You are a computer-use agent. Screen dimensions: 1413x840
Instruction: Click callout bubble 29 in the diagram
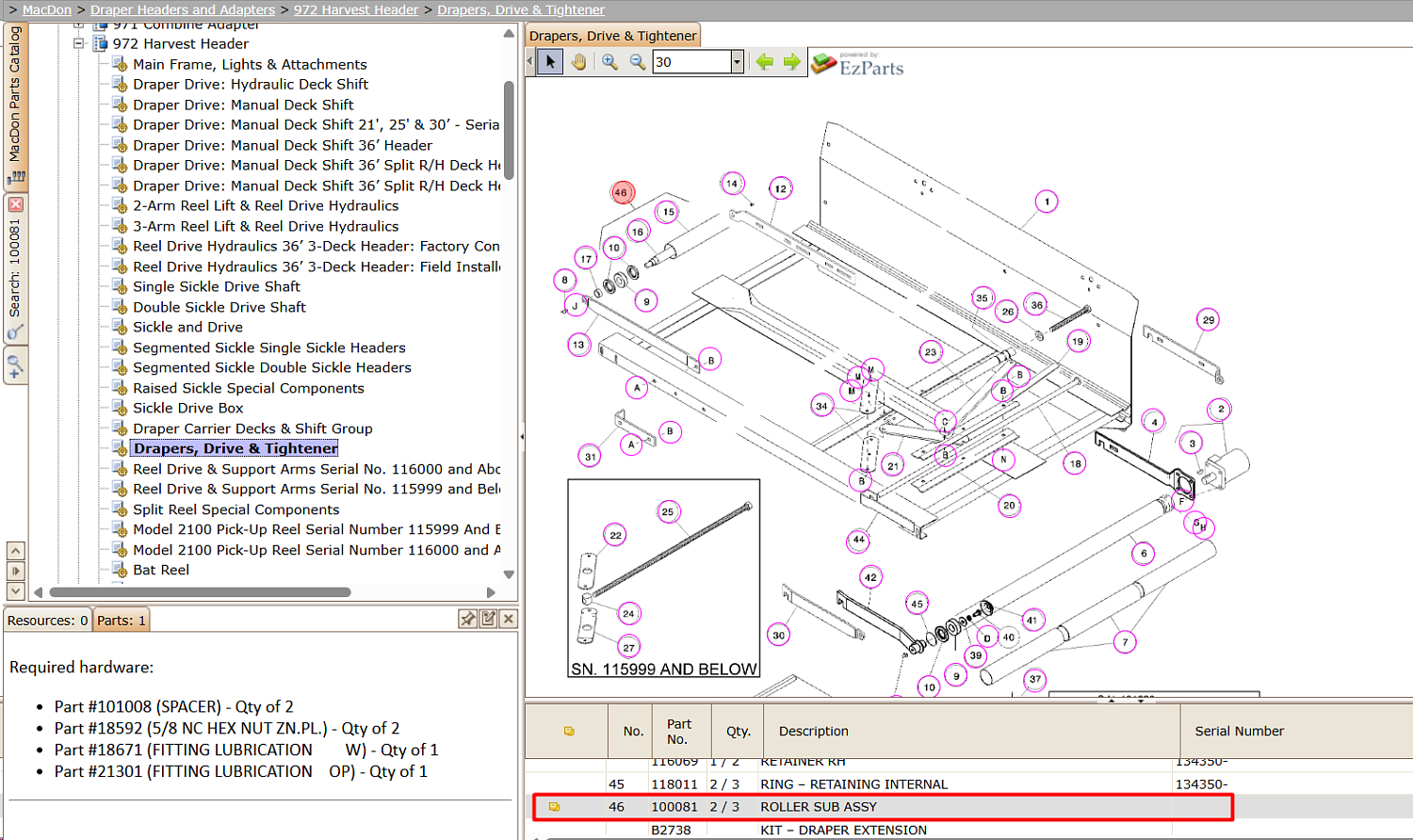point(1209,320)
